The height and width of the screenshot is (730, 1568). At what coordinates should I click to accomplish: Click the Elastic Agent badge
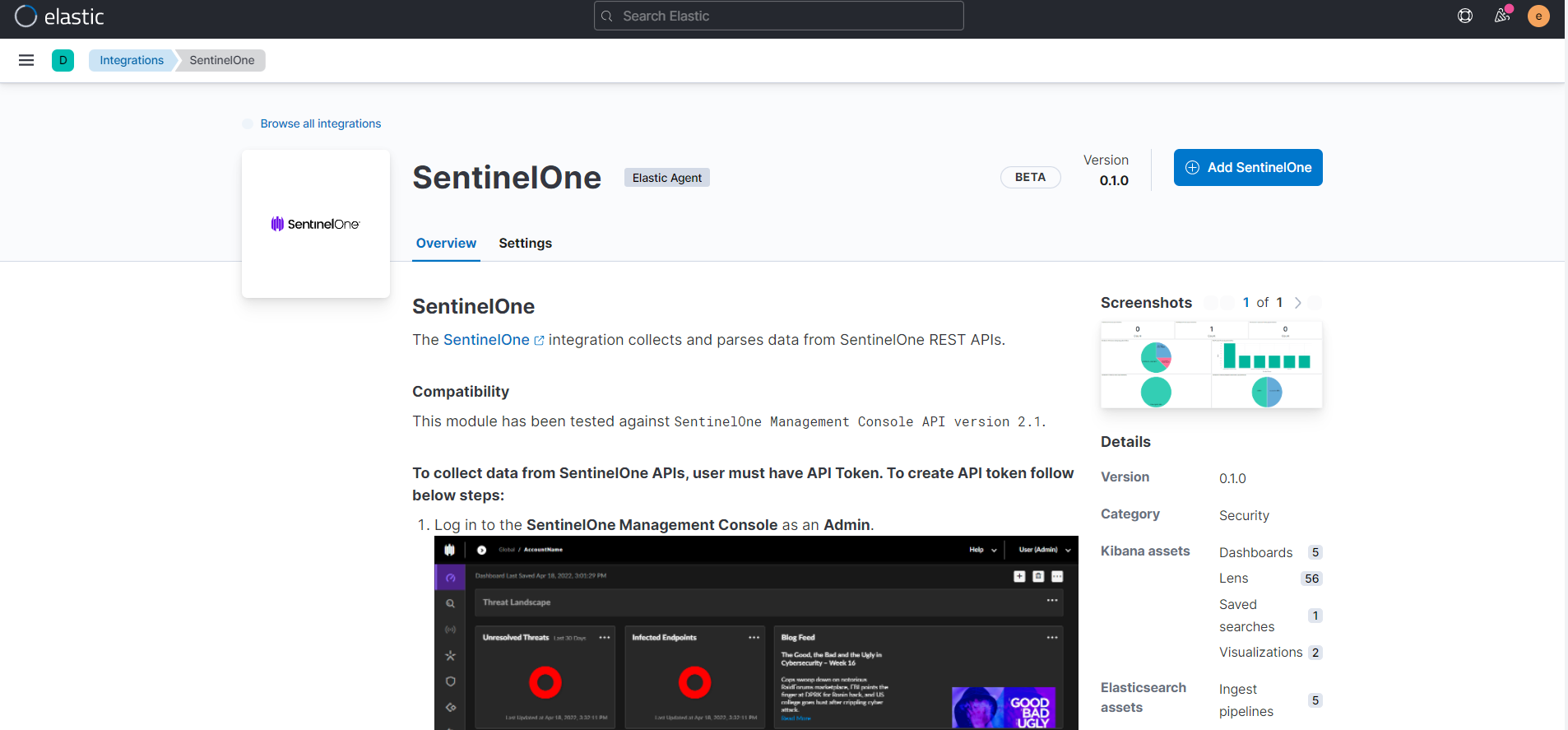666,178
